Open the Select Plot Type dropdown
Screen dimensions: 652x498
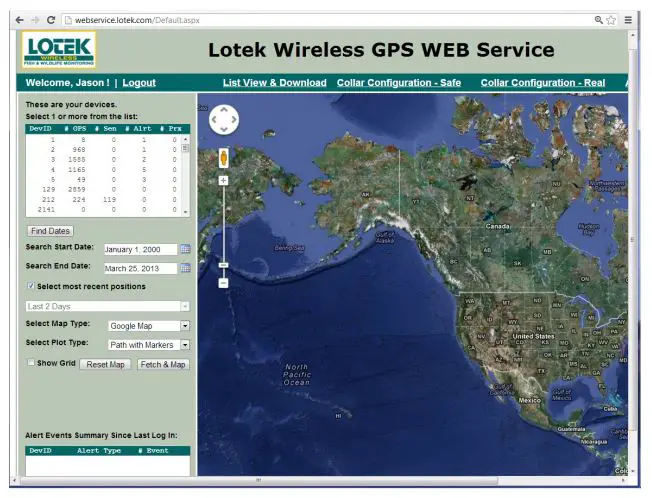185,345
